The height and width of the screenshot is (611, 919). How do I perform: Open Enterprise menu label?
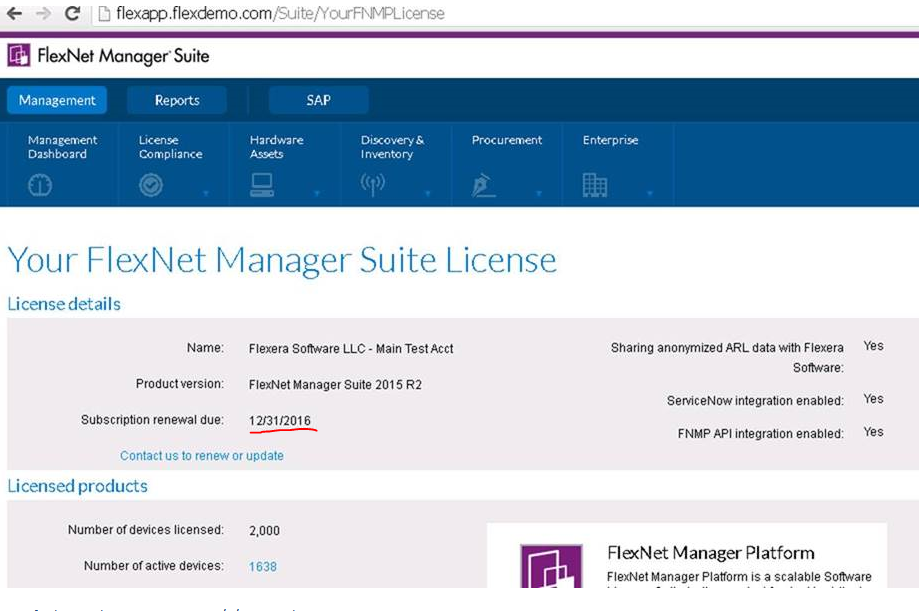click(x=610, y=140)
